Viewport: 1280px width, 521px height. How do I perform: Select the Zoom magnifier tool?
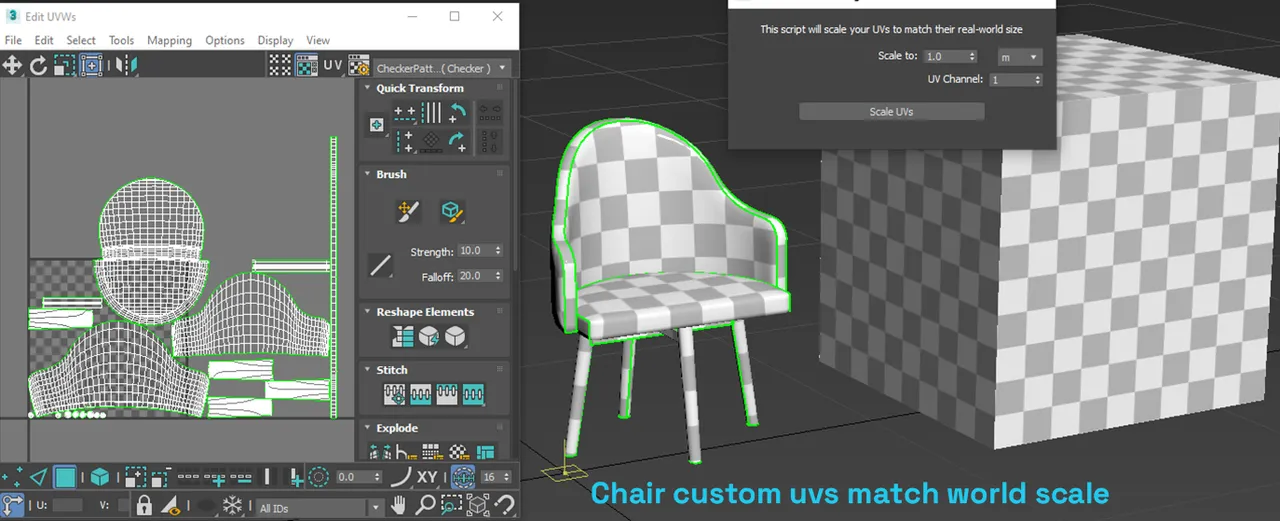(x=425, y=505)
